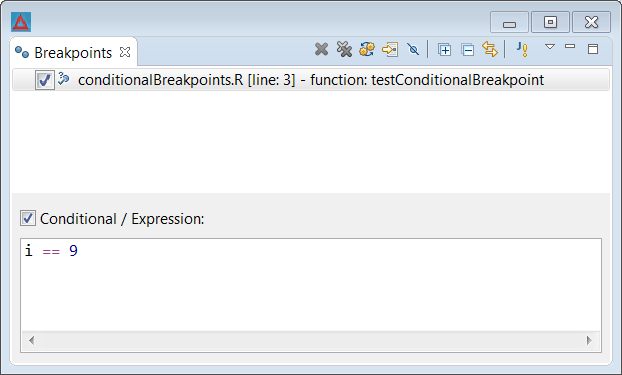The height and width of the screenshot is (375, 622).
Task: Click the right arrow of horizontal scrollbar
Action: tap(589, 340)
